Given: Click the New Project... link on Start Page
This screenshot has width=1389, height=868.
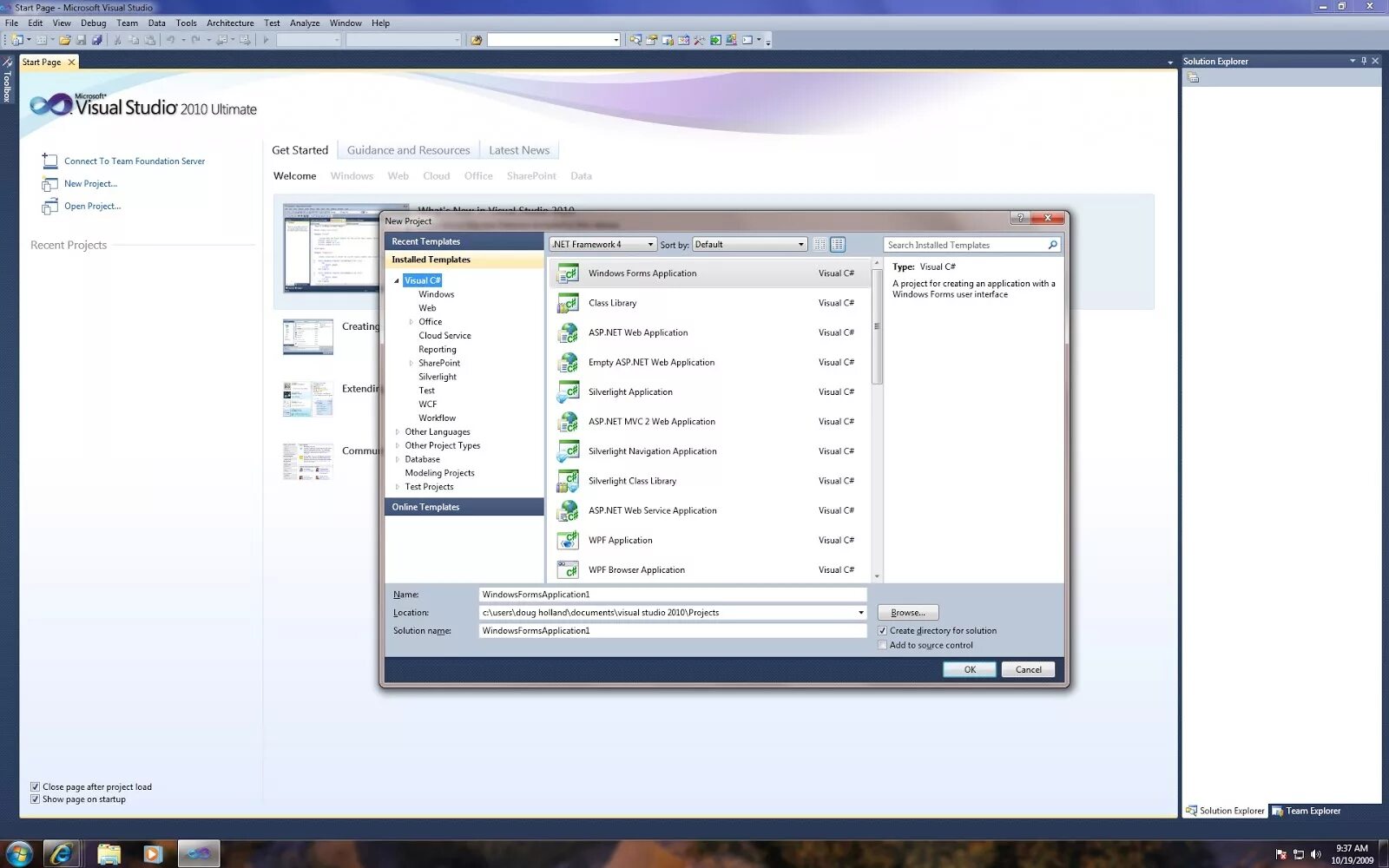Looking at the screenshot, I should (x=90, y=184).
